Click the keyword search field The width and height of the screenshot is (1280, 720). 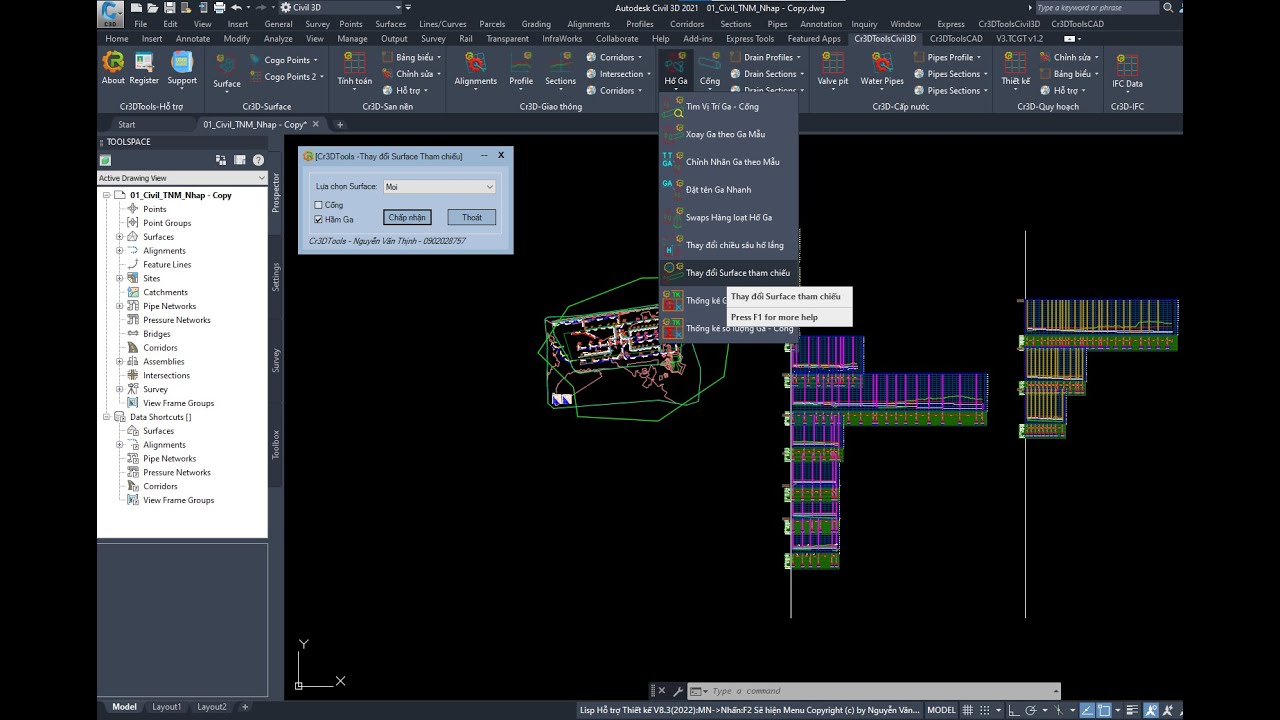pyautogui.click(x=1096, y=8)
